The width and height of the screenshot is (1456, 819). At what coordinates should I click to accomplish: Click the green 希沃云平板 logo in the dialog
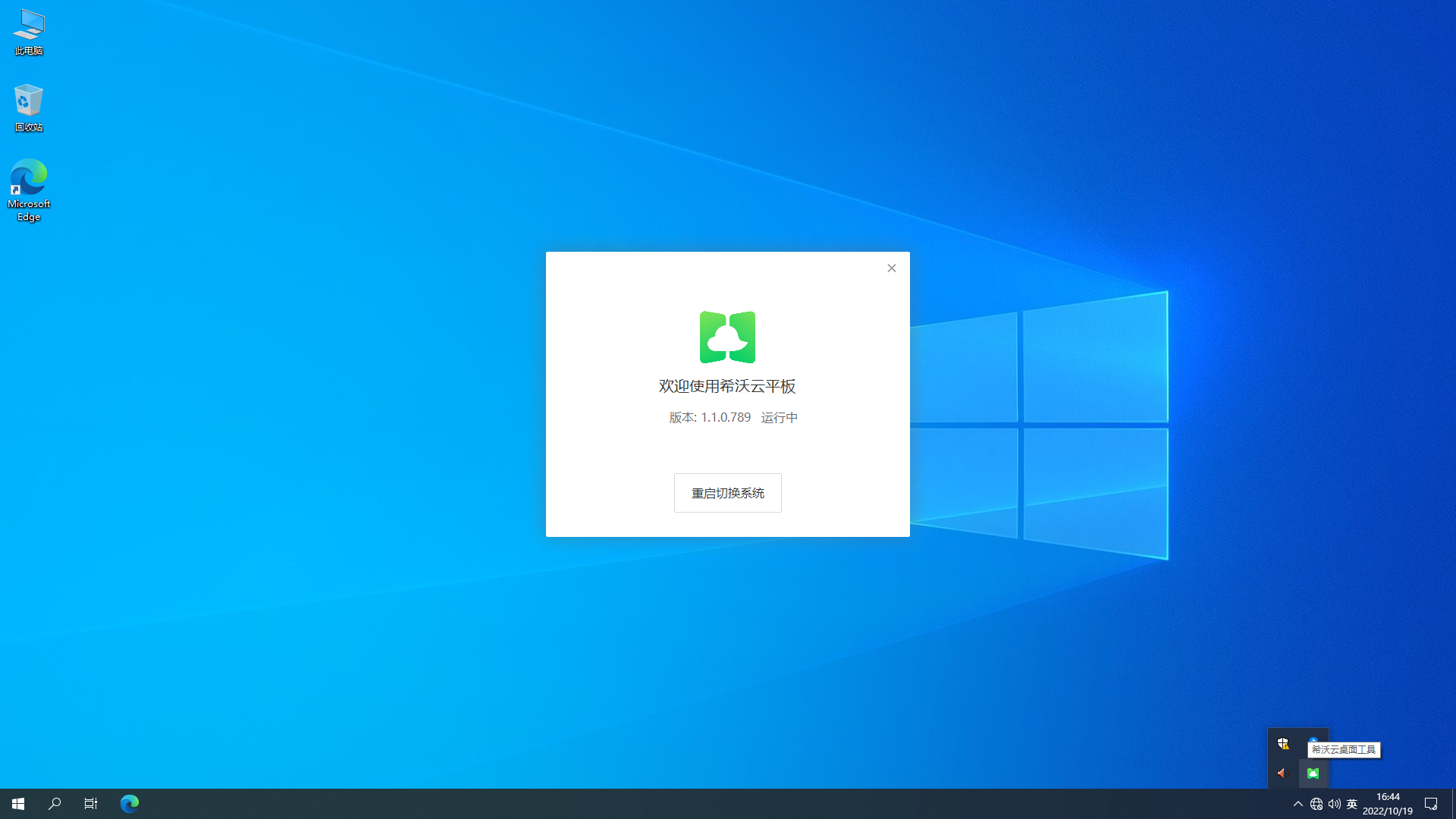727,337
